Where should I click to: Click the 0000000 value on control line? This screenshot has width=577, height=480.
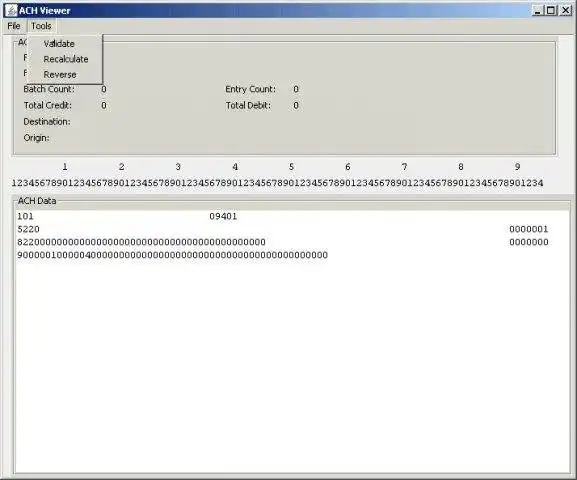point(529,242)
